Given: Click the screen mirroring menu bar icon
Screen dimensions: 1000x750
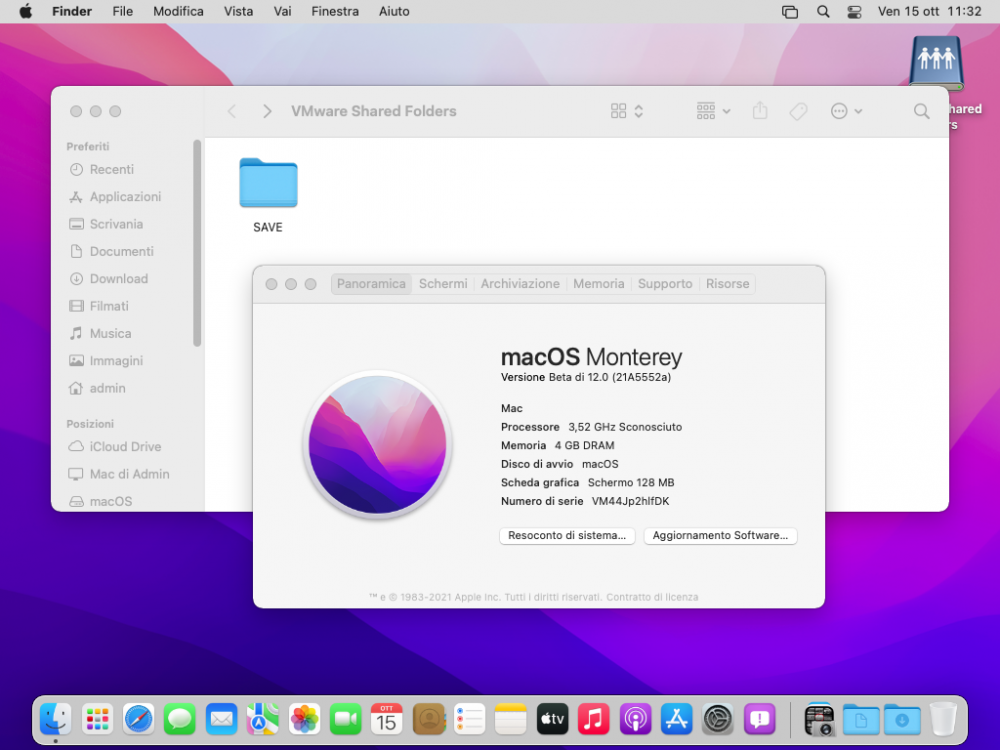Looking at the screenshot, I should [x=790, y=11].
